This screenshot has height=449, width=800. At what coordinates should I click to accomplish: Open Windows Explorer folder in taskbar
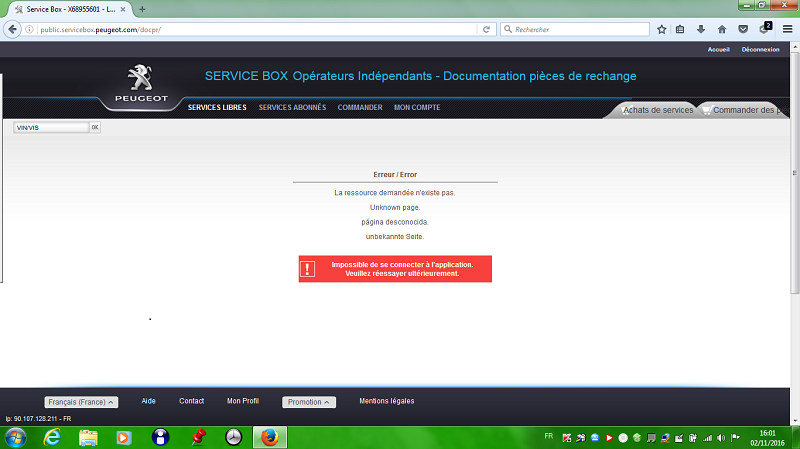(88, 438)
